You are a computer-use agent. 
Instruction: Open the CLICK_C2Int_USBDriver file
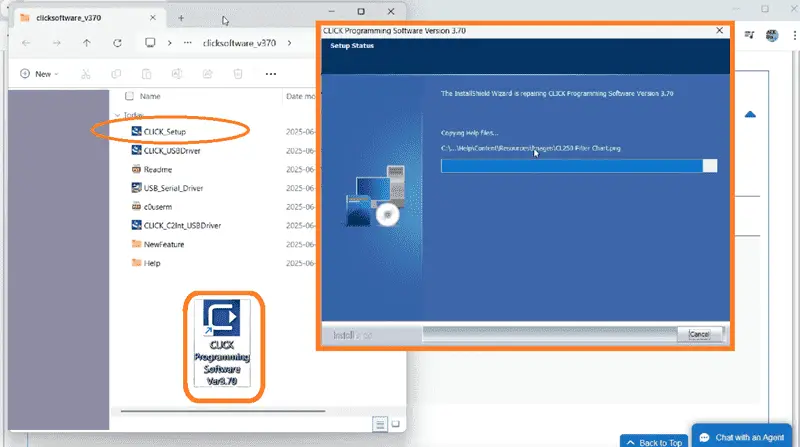coord(182,226)
